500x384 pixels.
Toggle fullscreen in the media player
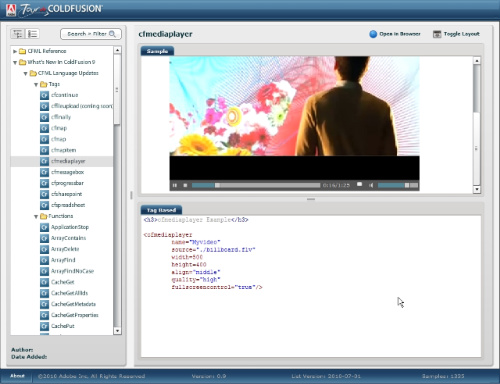[359, 184]
